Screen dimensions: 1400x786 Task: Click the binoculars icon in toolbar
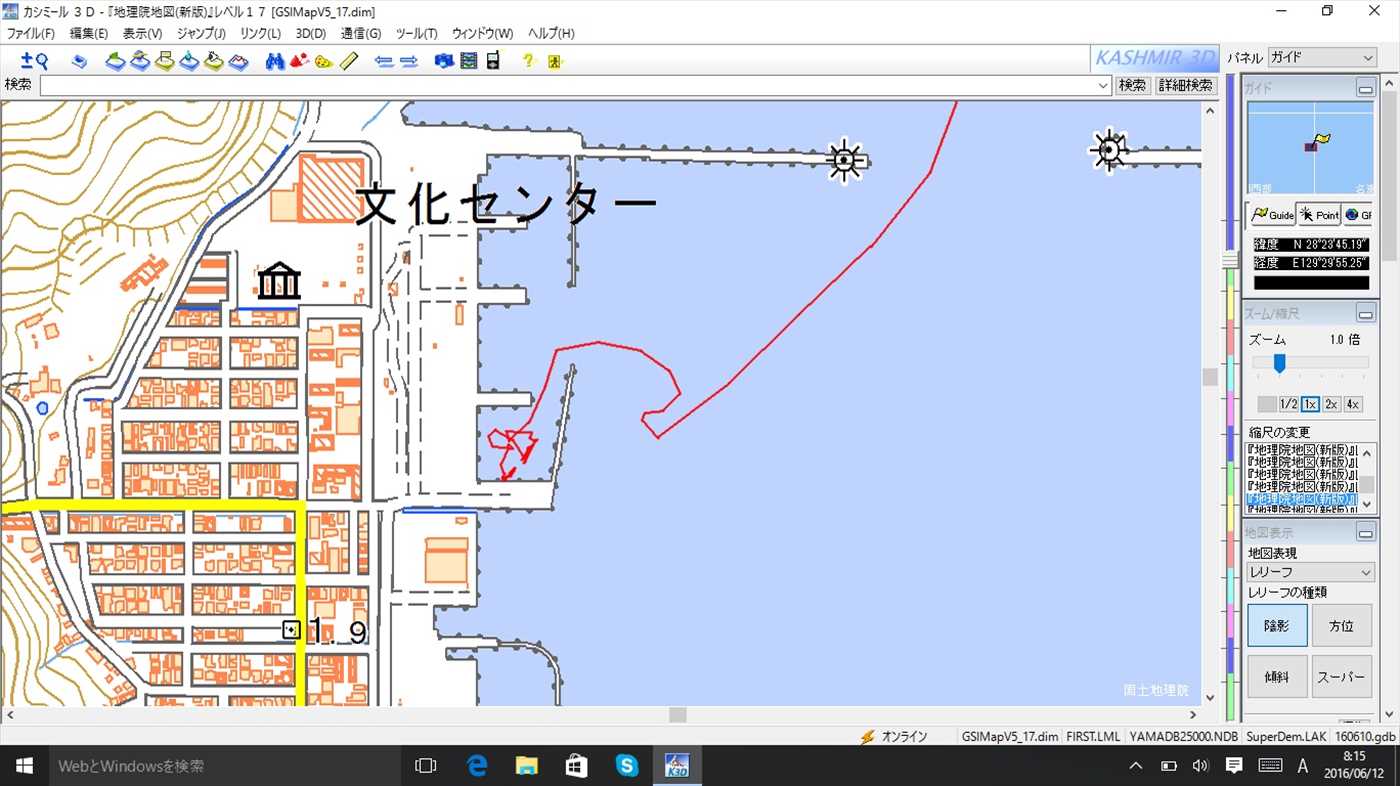(275, 61)
